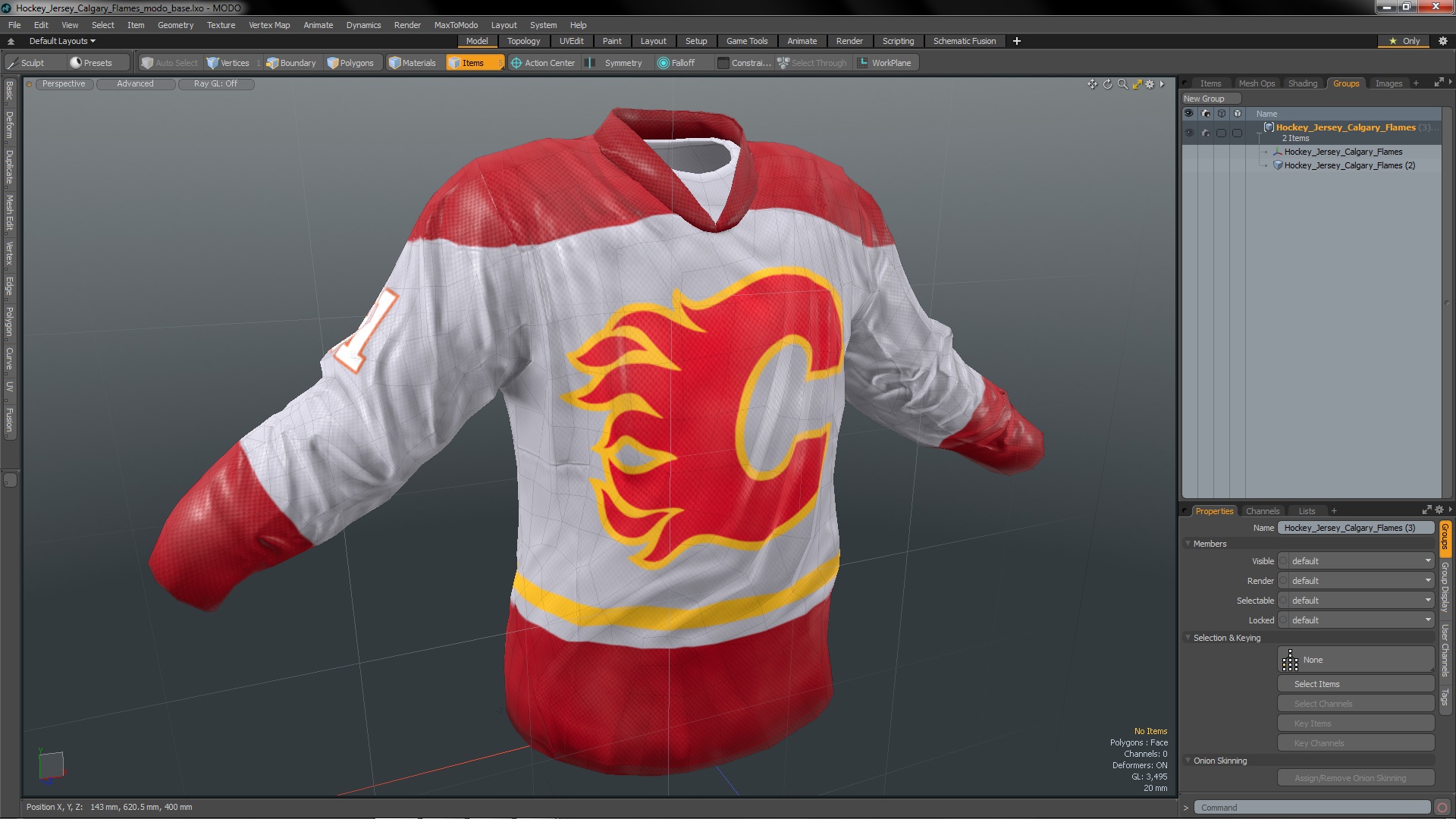Open the vertical Group Display tab
Screen dimensions: 1456x819
[x=1445, y=588]
